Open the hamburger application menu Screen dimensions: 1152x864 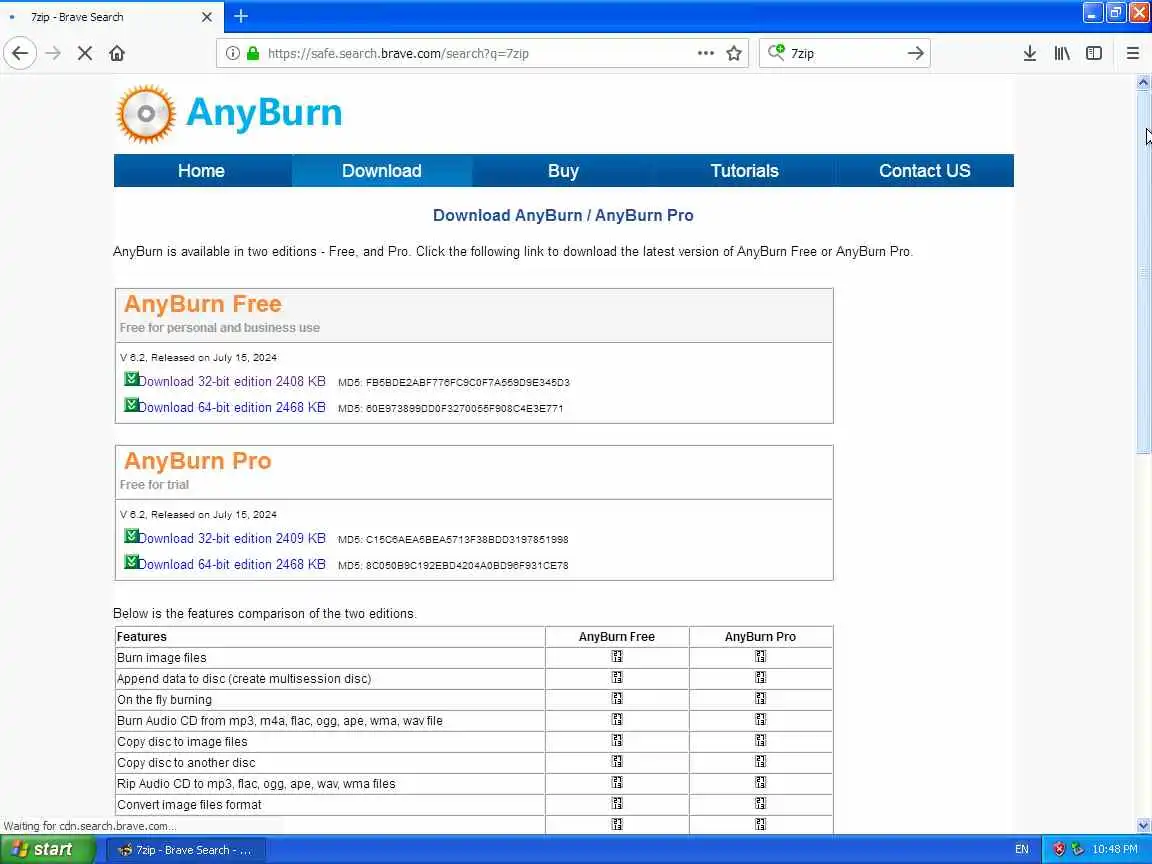[1132, 53]
